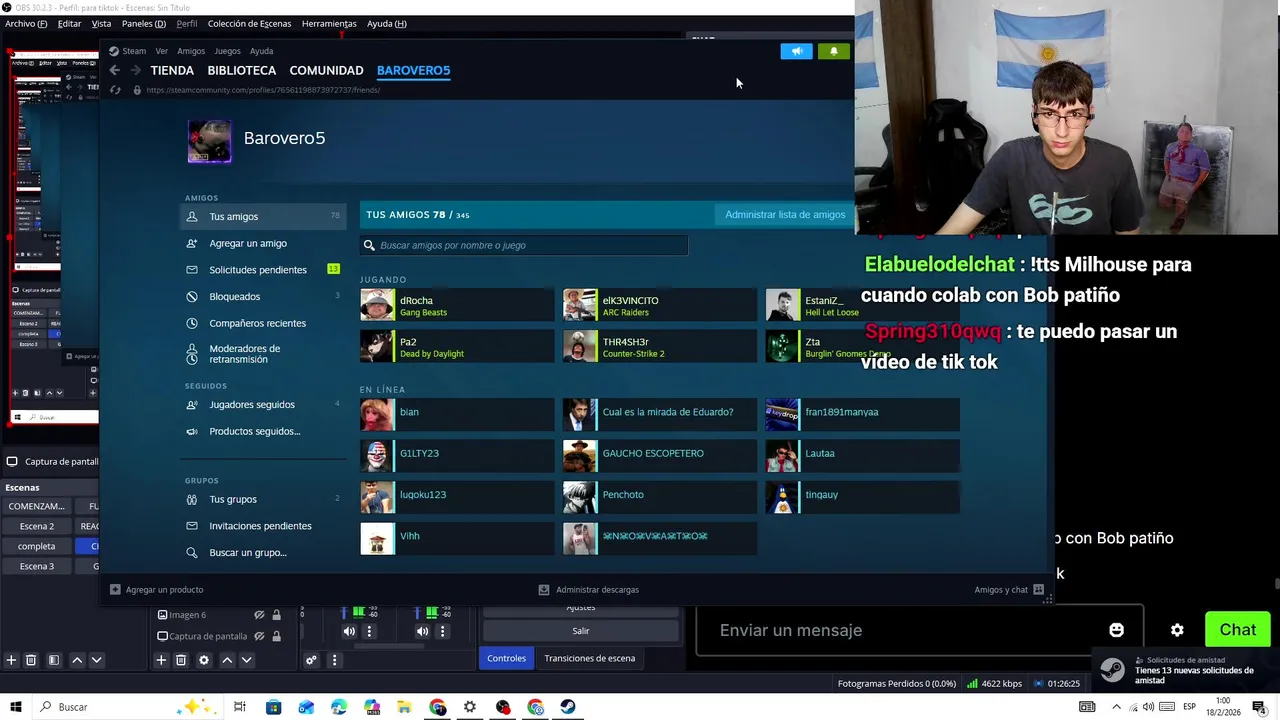Toggle lock on Imagen 6 source
Screen dimensions: 1280x720
click(x=277, y=615)
